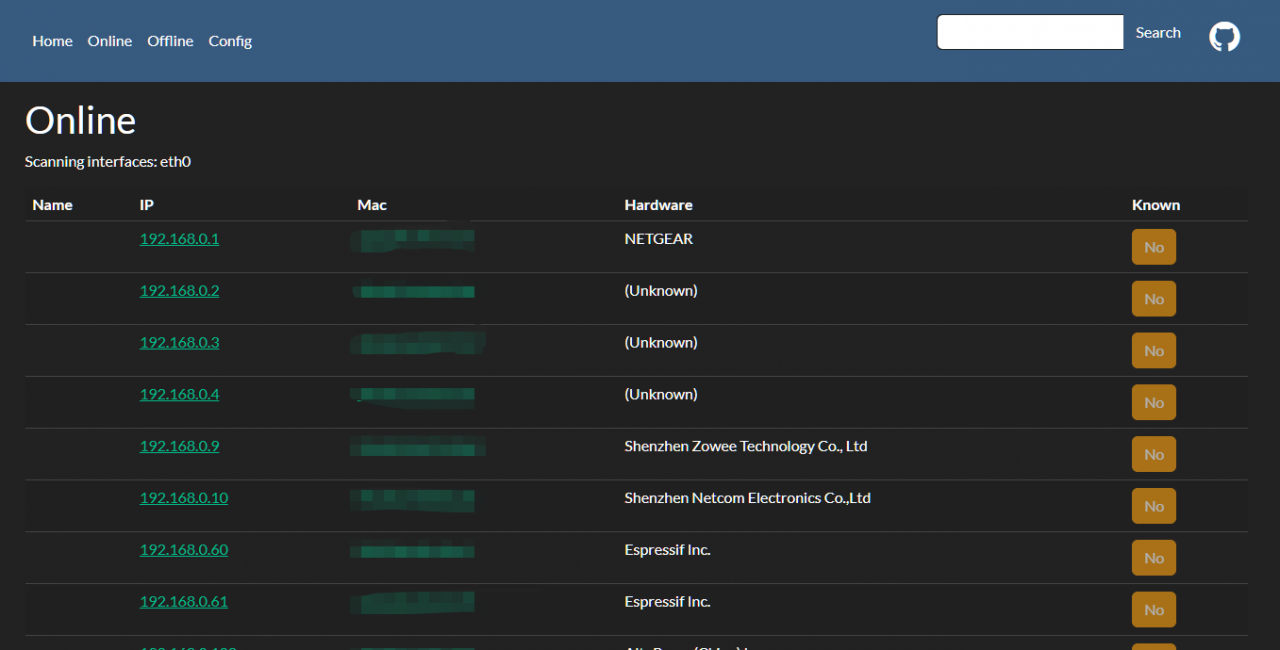Viewport: 1280px width, 650px height.
Task: Click the Name column header
Action: coord(52,205)
